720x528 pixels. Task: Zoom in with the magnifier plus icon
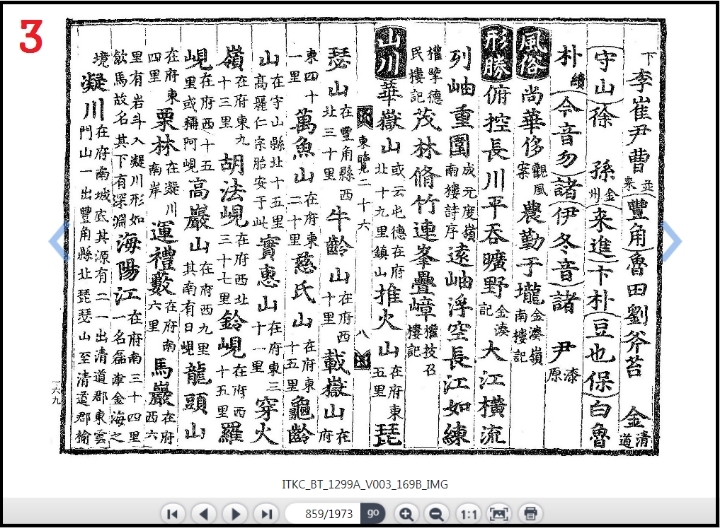(x=406, y=513)
